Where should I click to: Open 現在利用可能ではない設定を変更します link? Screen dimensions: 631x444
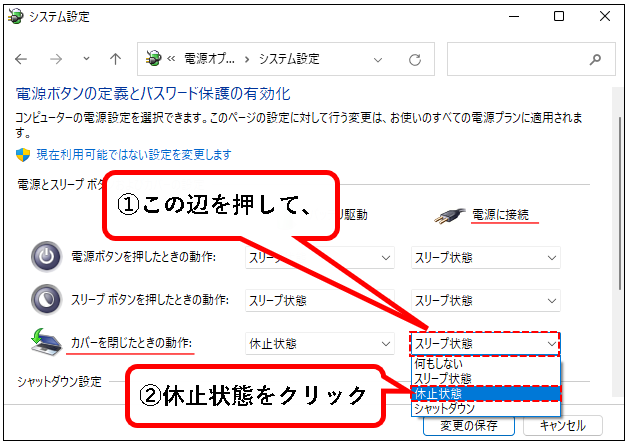134,155
